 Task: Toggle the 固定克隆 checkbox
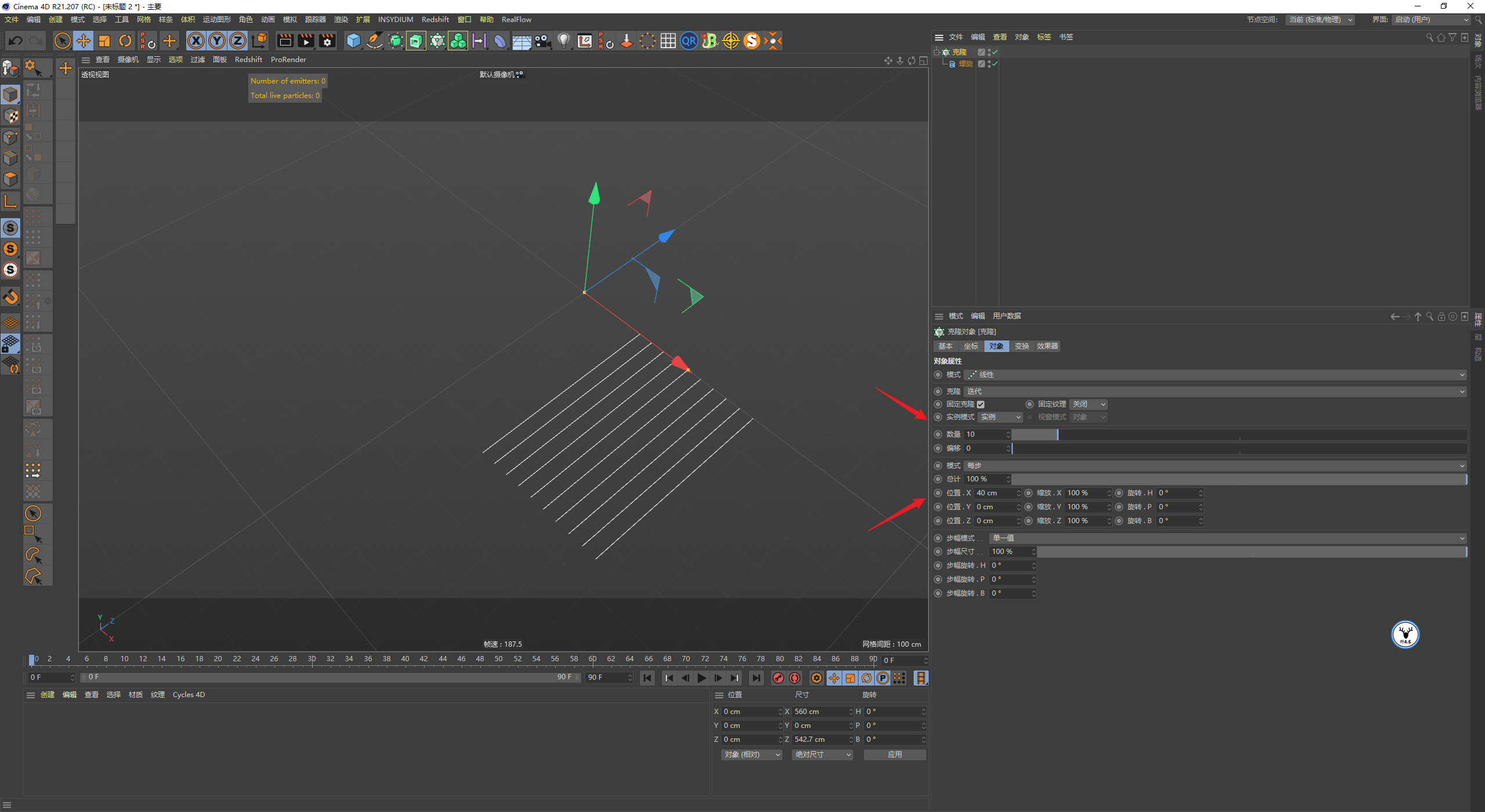pyautogui.click(x=980, y=404)
